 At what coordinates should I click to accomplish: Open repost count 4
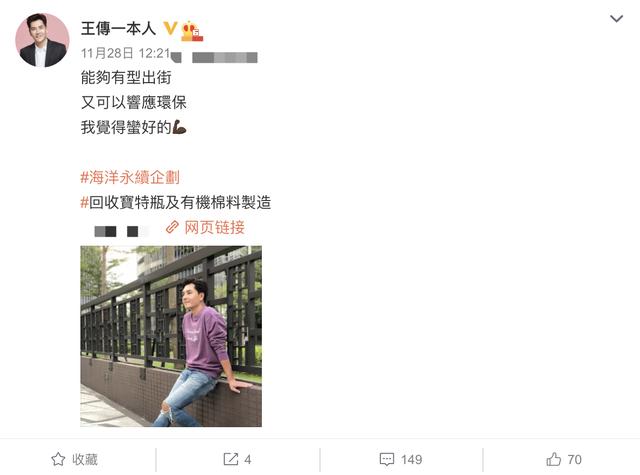(x=248, y=459)
